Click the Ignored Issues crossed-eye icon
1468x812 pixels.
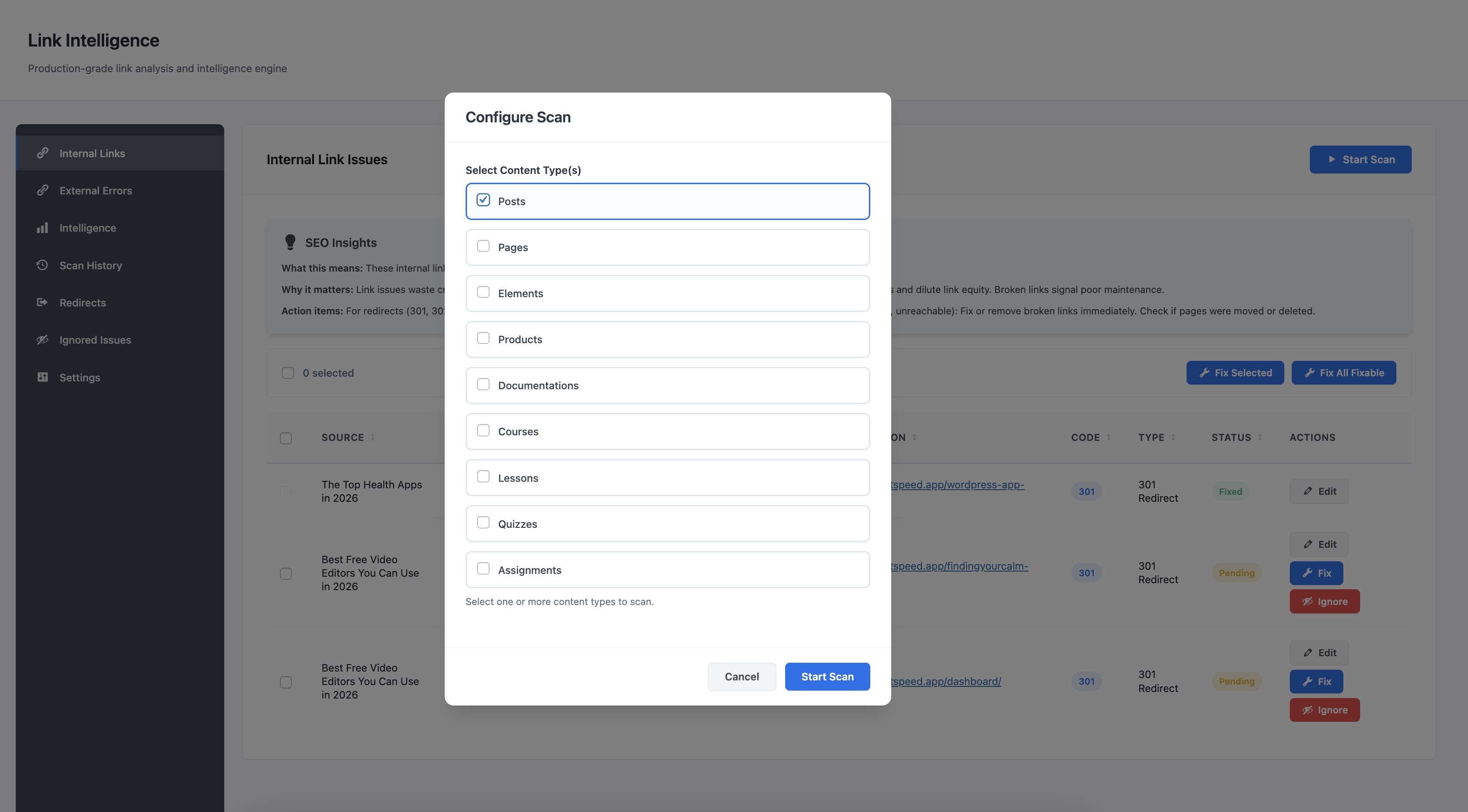tap(42, 339)
